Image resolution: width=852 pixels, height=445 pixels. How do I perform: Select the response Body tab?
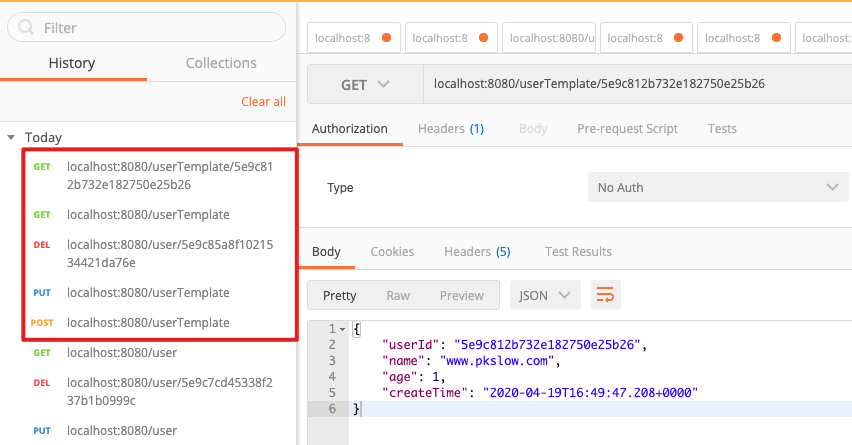coord(326,252)
